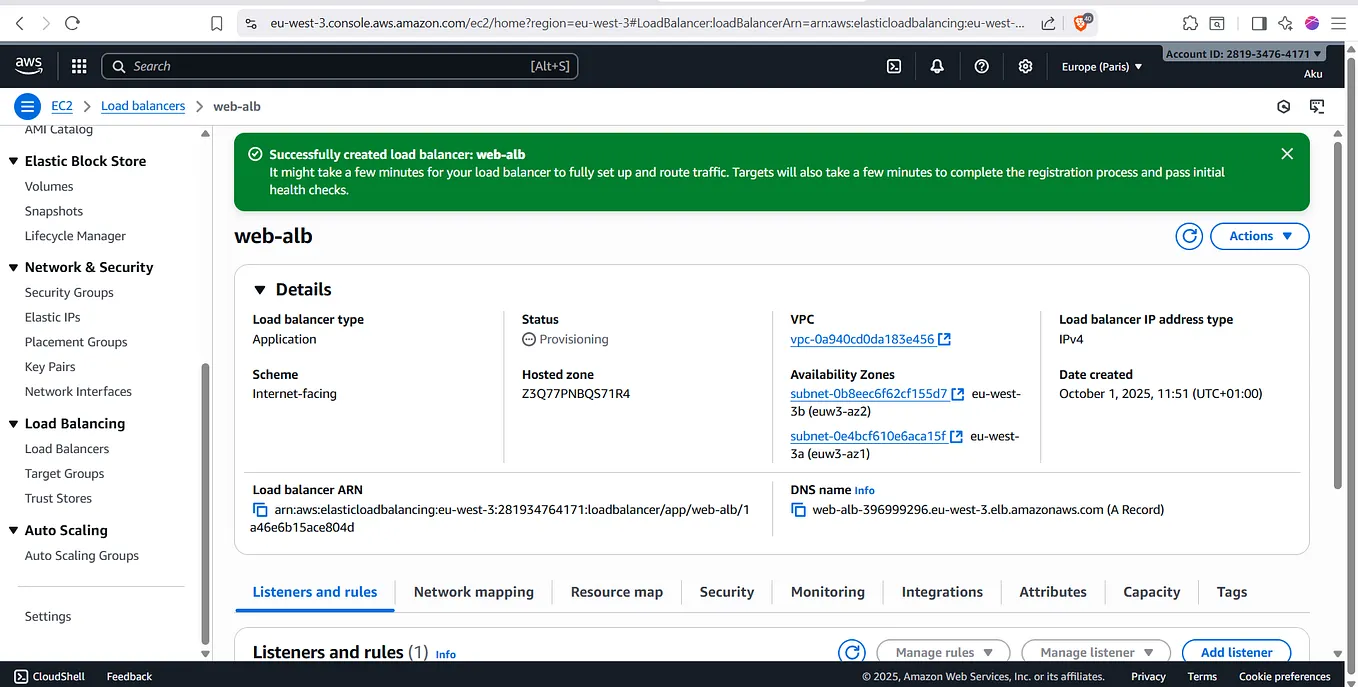Switch to the Network mapping tab

point(473,592)
